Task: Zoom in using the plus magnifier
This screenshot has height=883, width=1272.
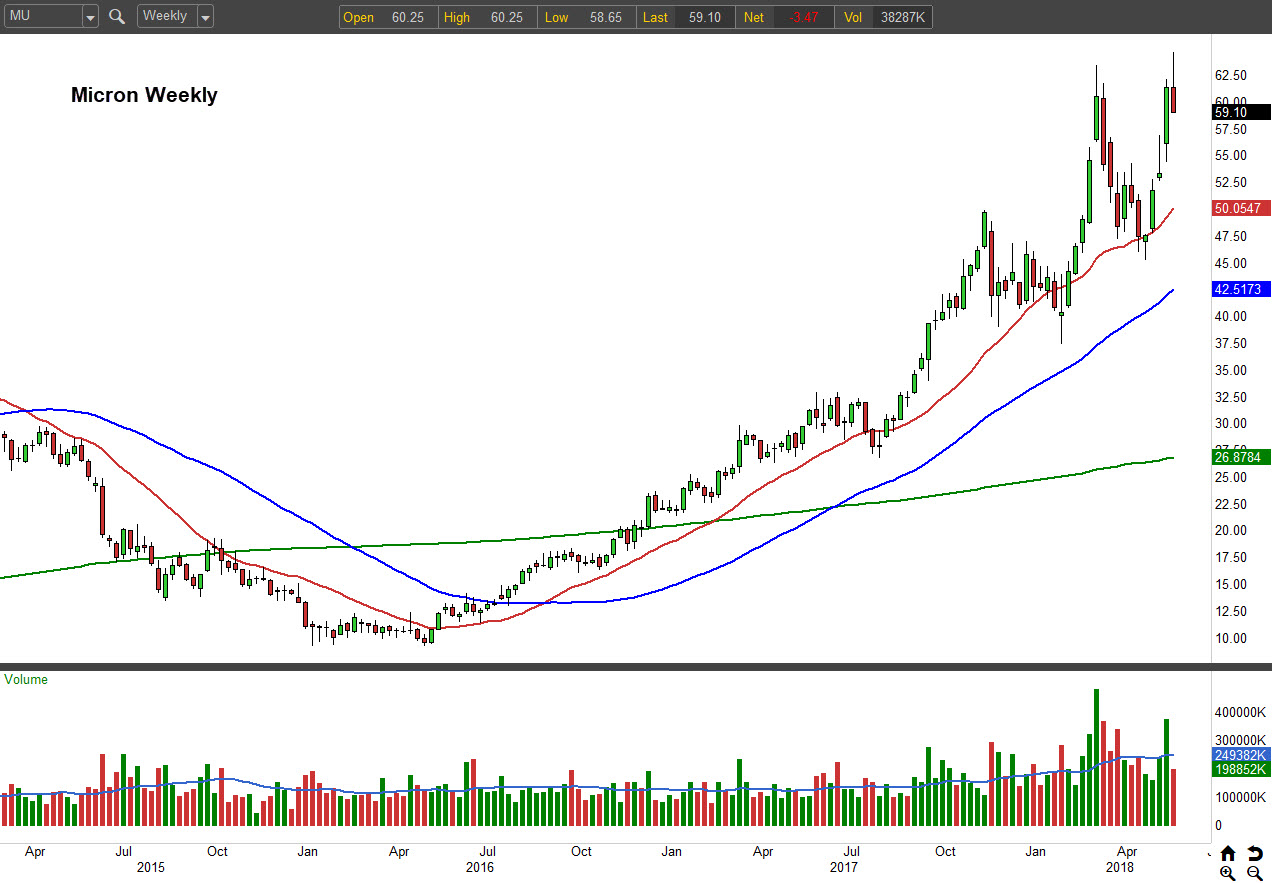Action: tap(1228, 873)
